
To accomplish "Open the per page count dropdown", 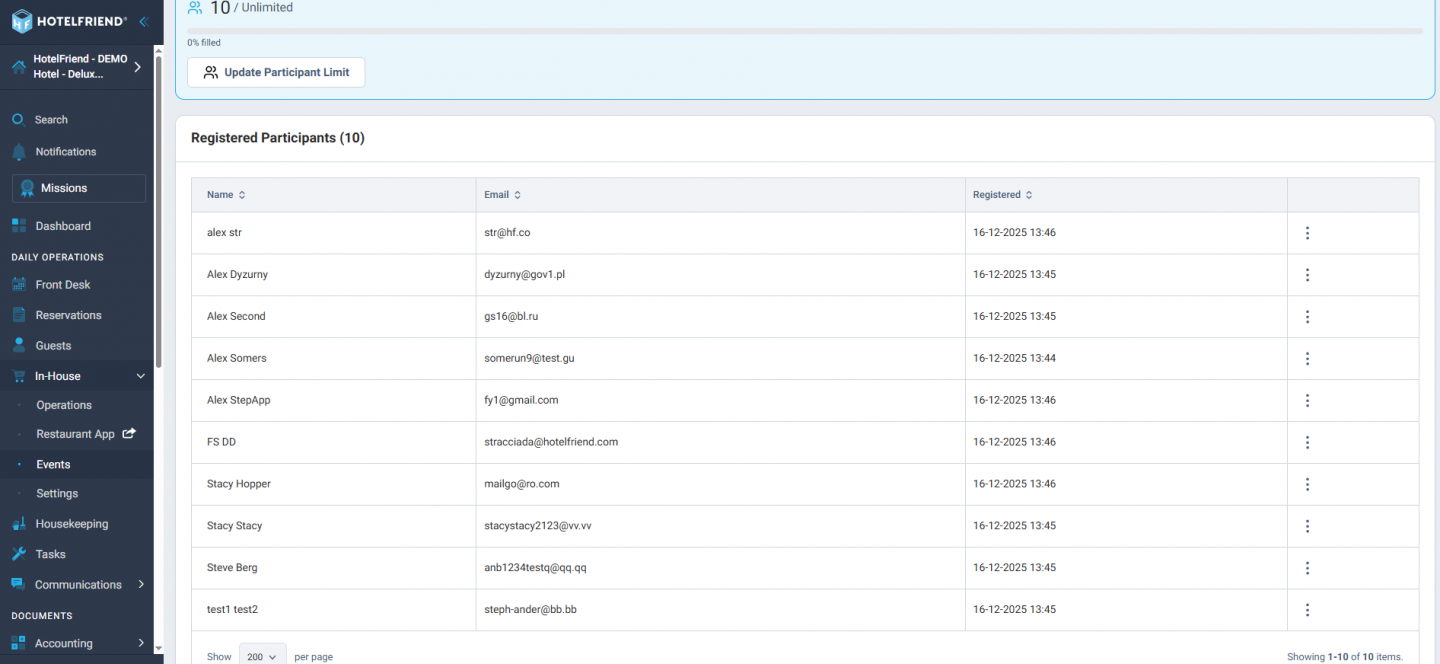I will (x=262, y=656).
